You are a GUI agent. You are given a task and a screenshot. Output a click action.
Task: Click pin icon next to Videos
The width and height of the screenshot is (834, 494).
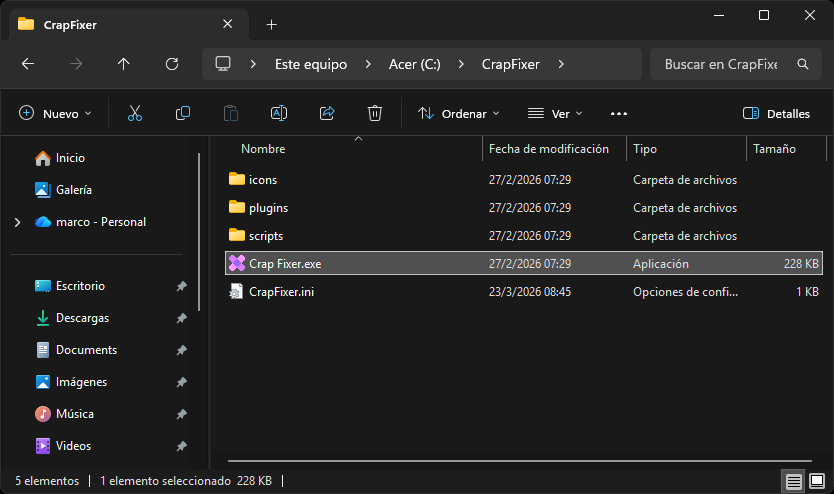click(x=181, y=446)
